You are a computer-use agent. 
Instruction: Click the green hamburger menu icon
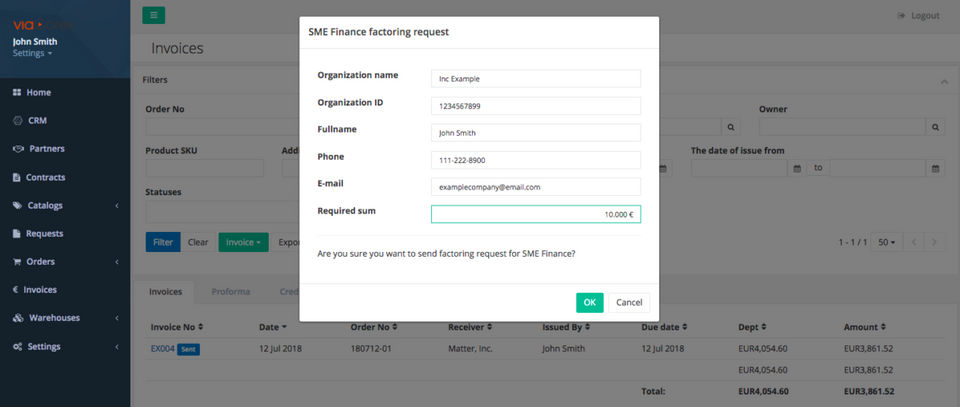(x=153, y=15)
